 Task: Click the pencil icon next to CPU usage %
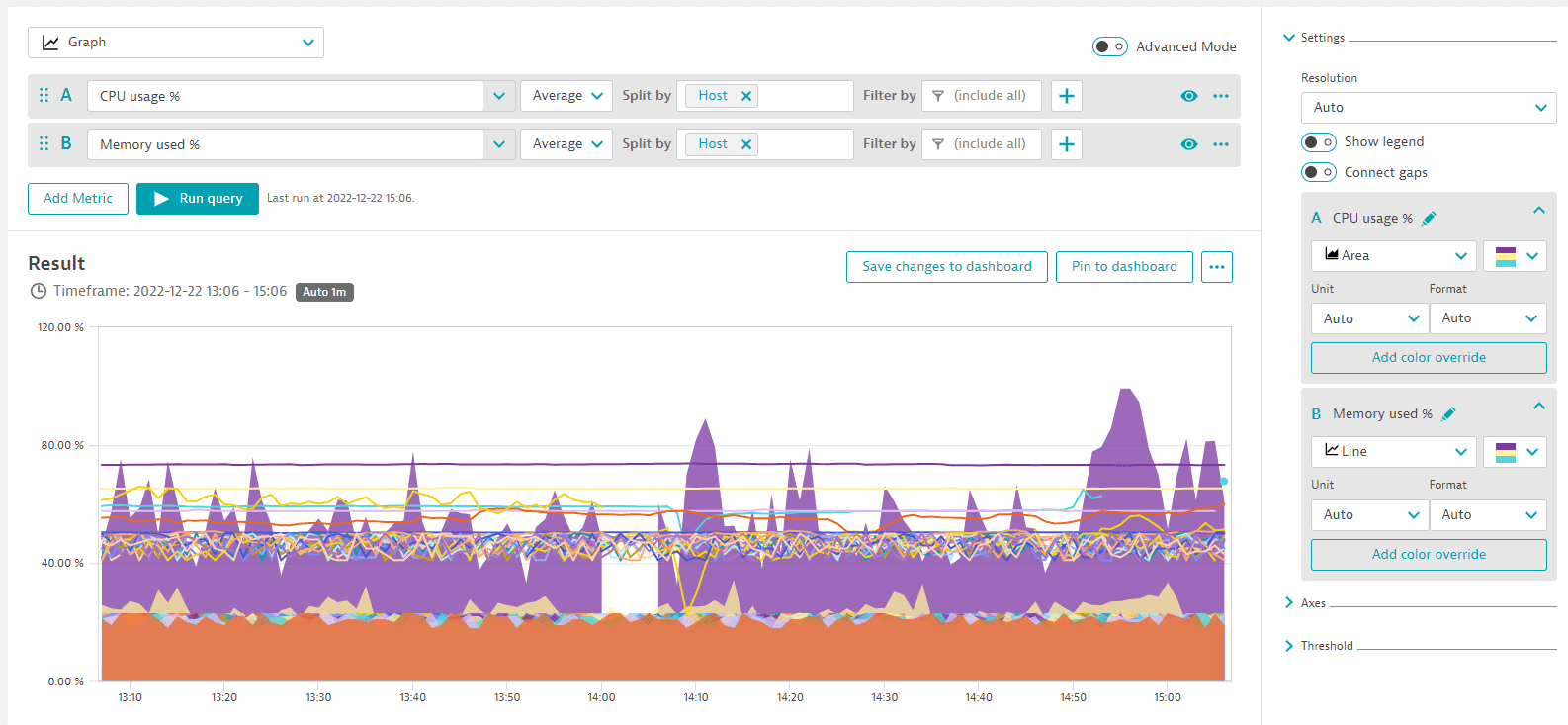pyautogui.click(x=1429, y=219)
